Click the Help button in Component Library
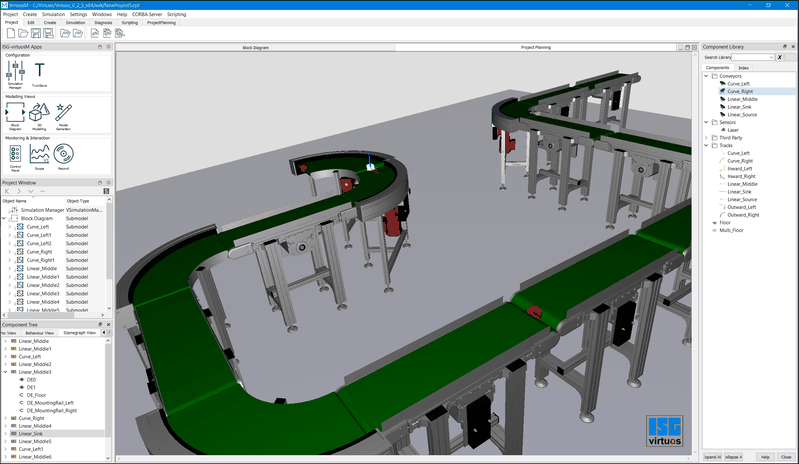This screenshot has width=799, height=464. (764, 456)
